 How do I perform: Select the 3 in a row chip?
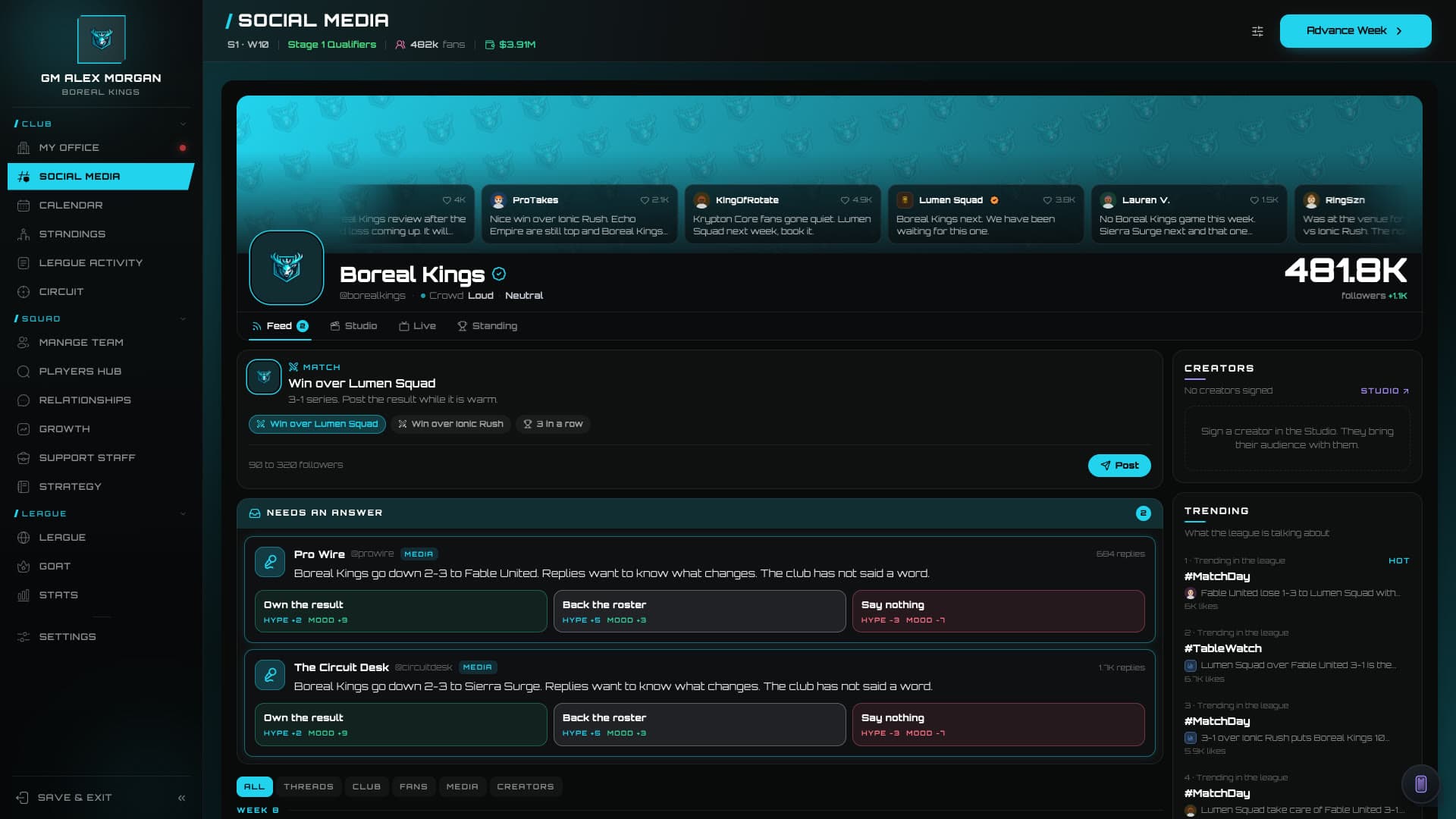(x=553, y=424)
